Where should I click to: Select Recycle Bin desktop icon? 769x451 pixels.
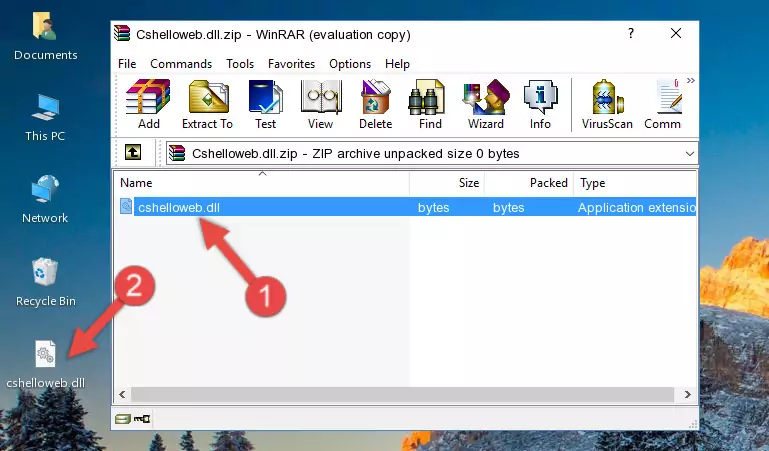(x=45, y=282)
